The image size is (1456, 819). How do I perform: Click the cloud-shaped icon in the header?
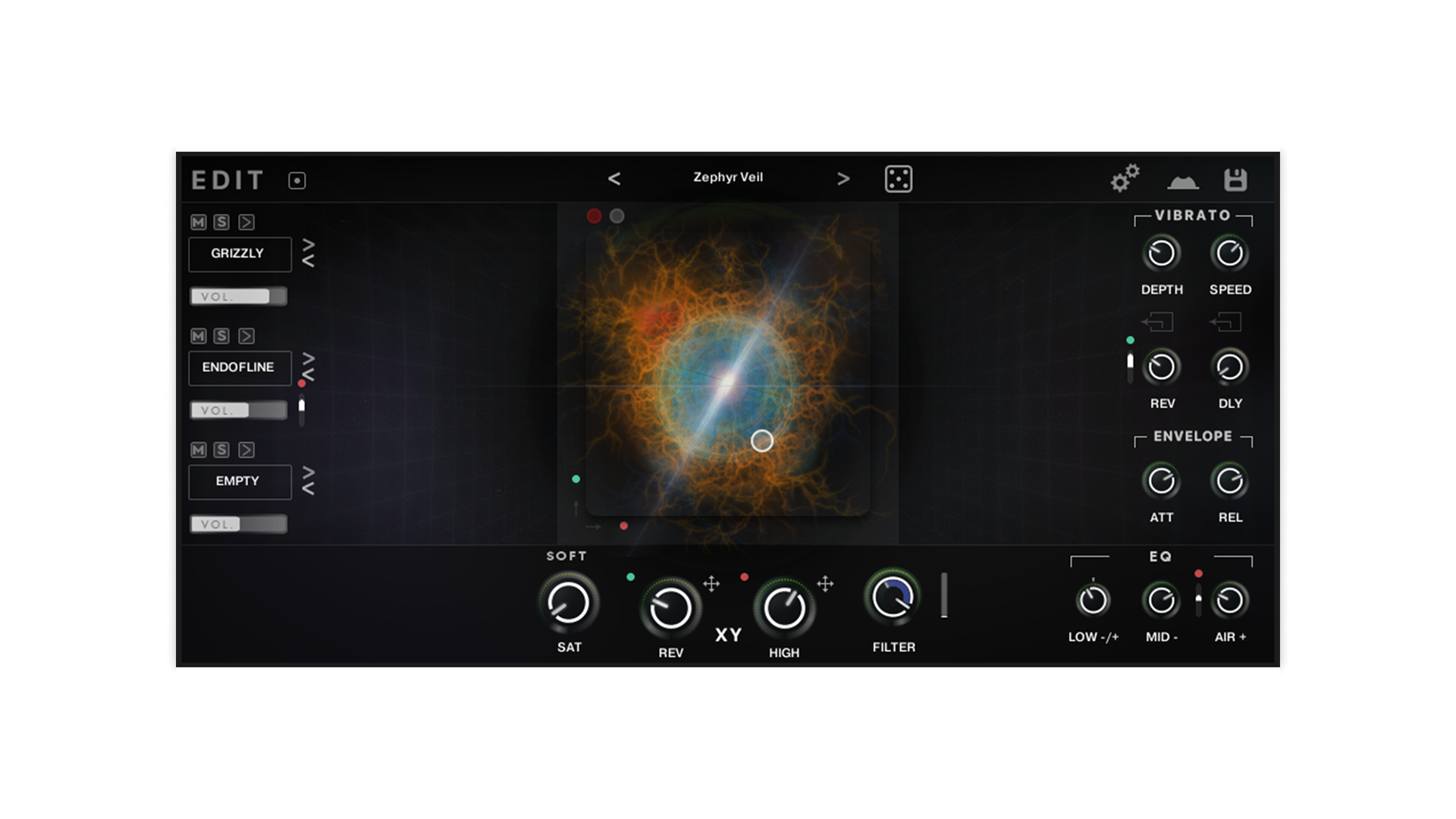(x=1183, y=181)
